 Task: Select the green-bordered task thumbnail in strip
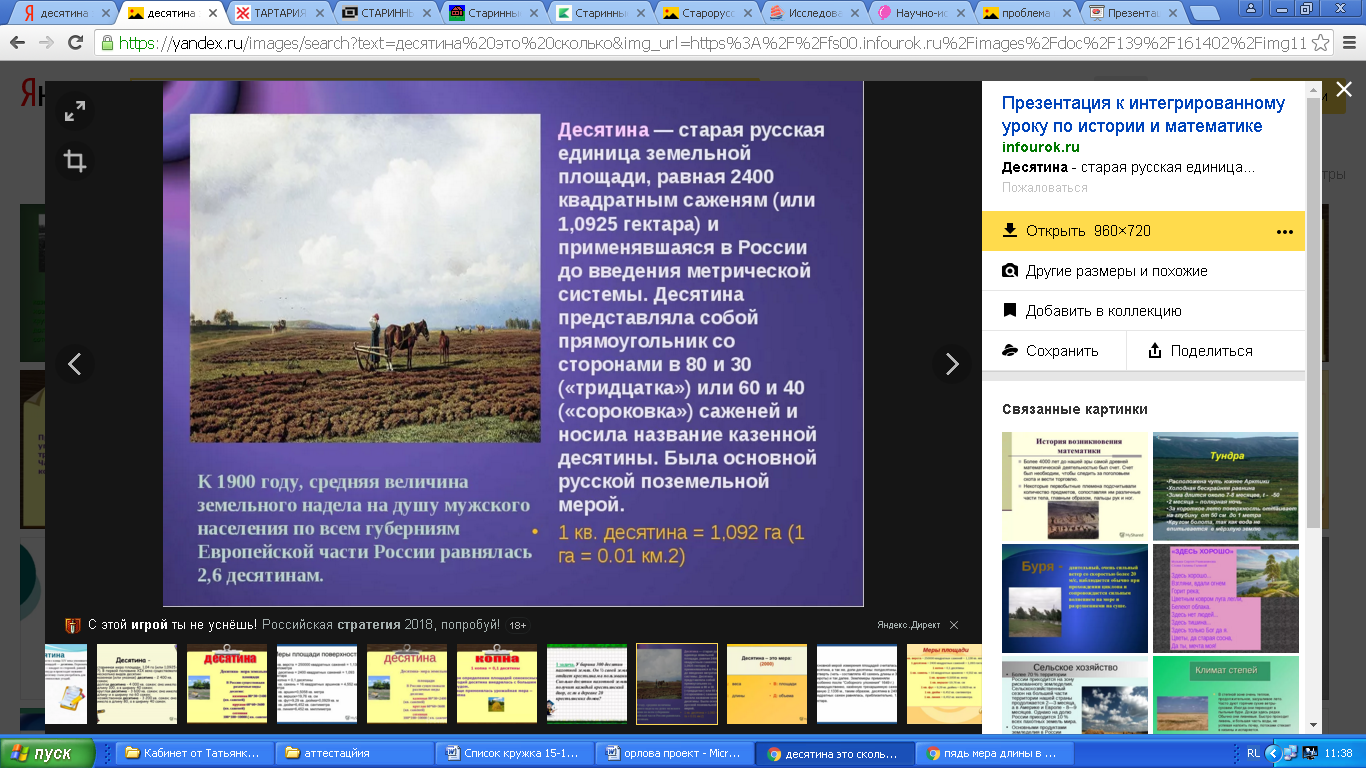tap(587, 684)
